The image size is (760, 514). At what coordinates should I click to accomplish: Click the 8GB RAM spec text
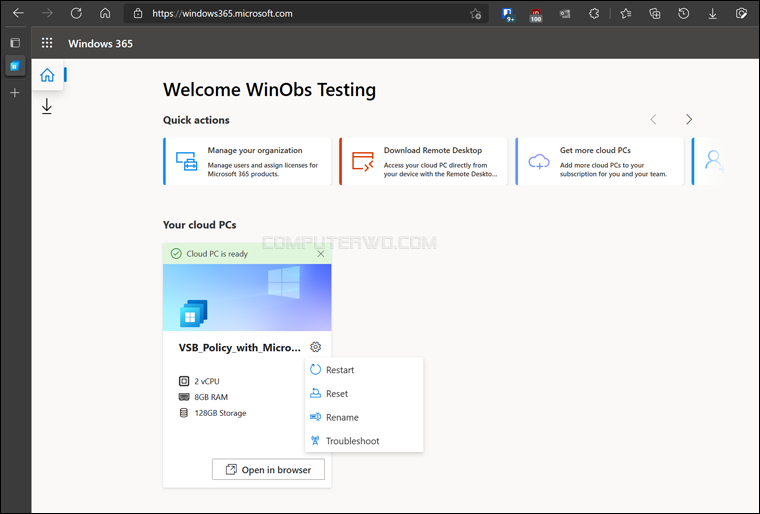(x=211, y=397)
